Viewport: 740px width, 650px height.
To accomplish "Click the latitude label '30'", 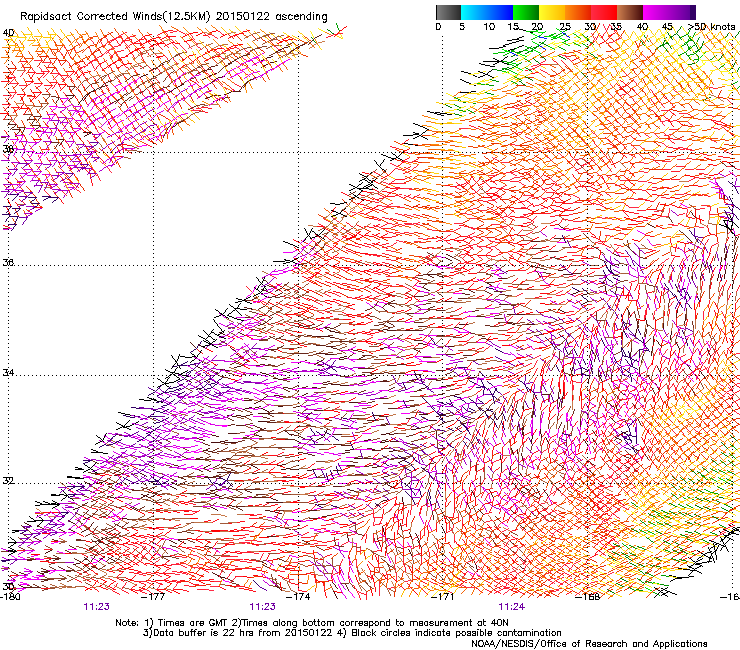I will click(8, 586).
